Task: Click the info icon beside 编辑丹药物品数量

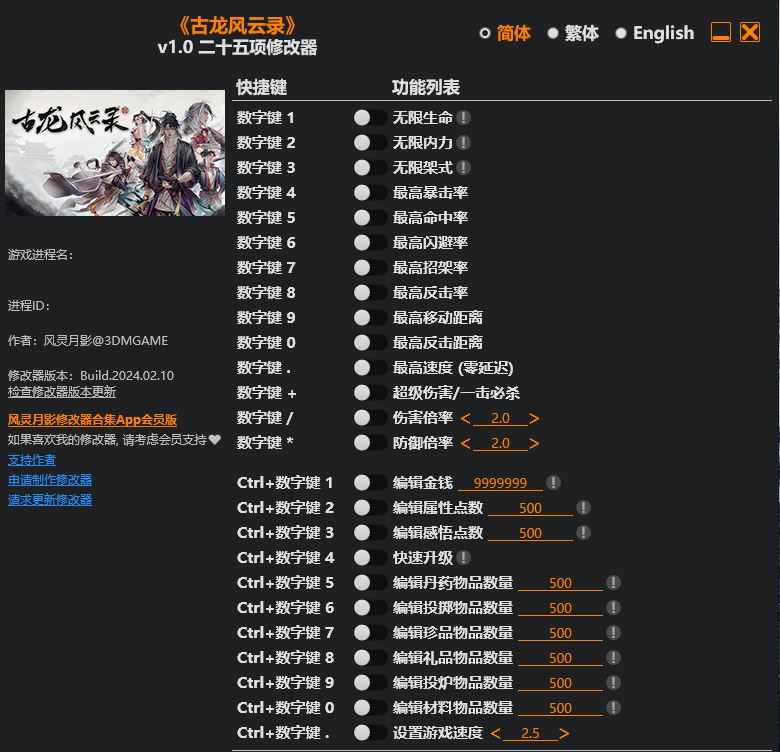Action: coord(613,582)
